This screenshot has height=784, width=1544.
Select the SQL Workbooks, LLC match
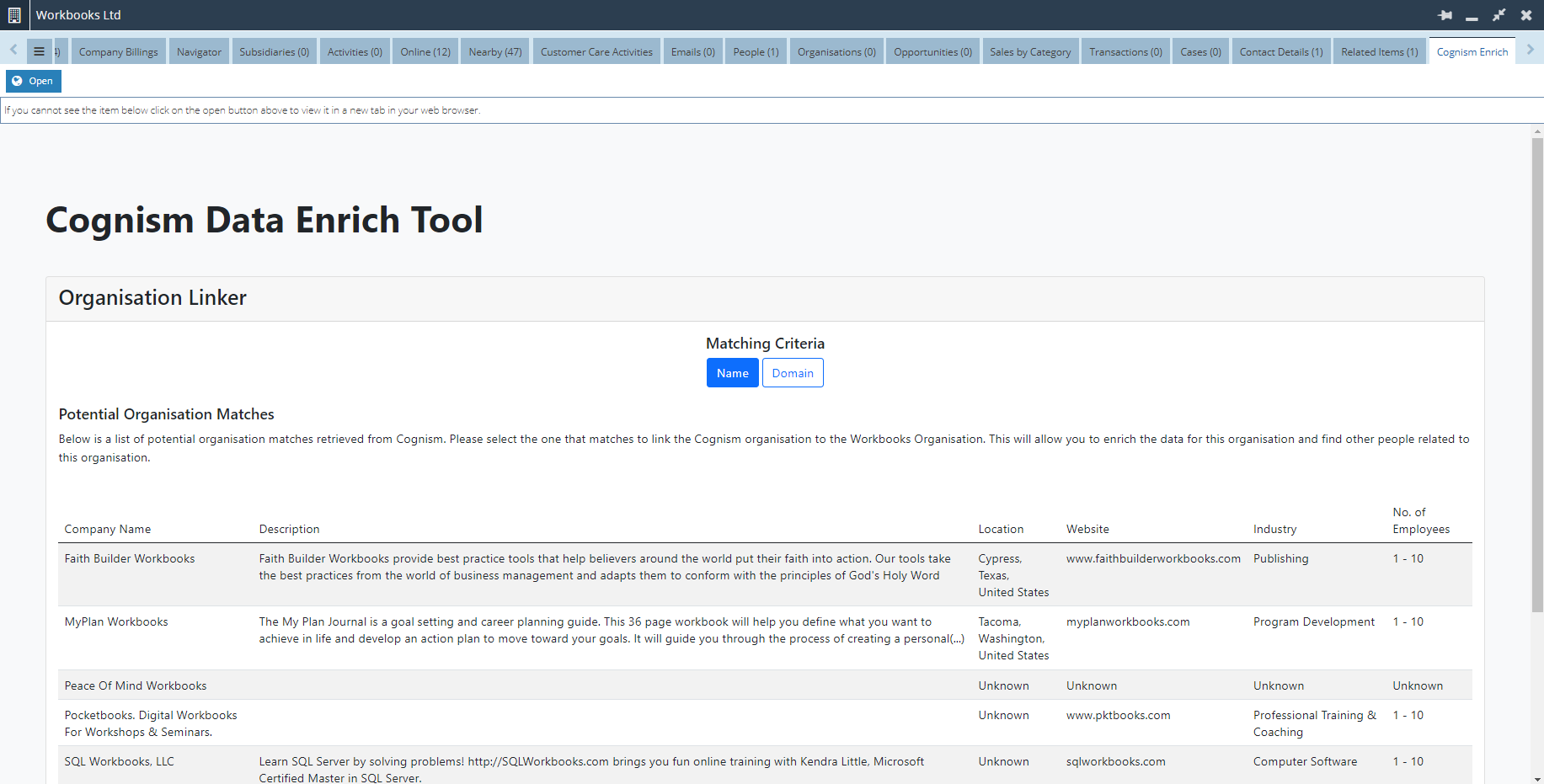pos(765,766)
